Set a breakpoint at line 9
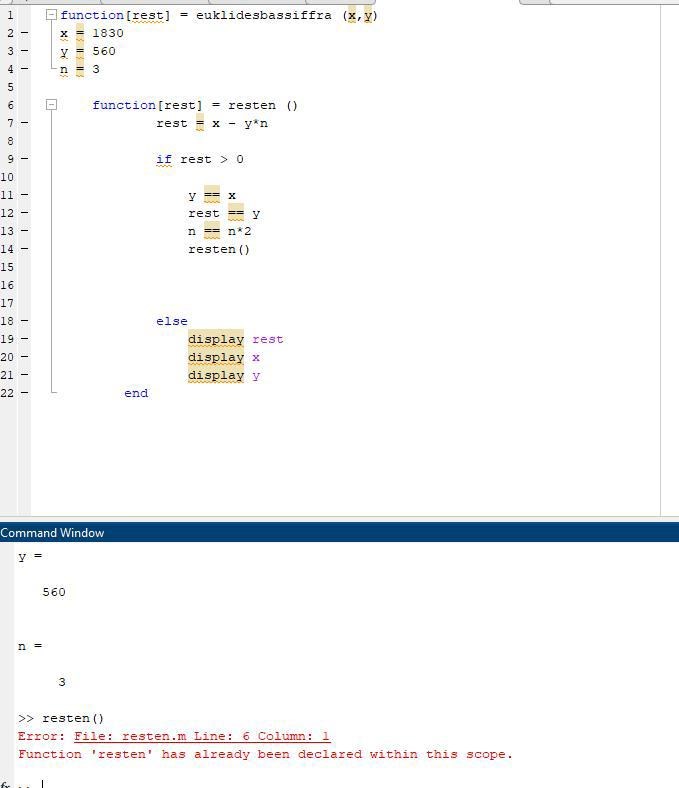Screen dimensions: 679x788 click(x=24, y=159)
